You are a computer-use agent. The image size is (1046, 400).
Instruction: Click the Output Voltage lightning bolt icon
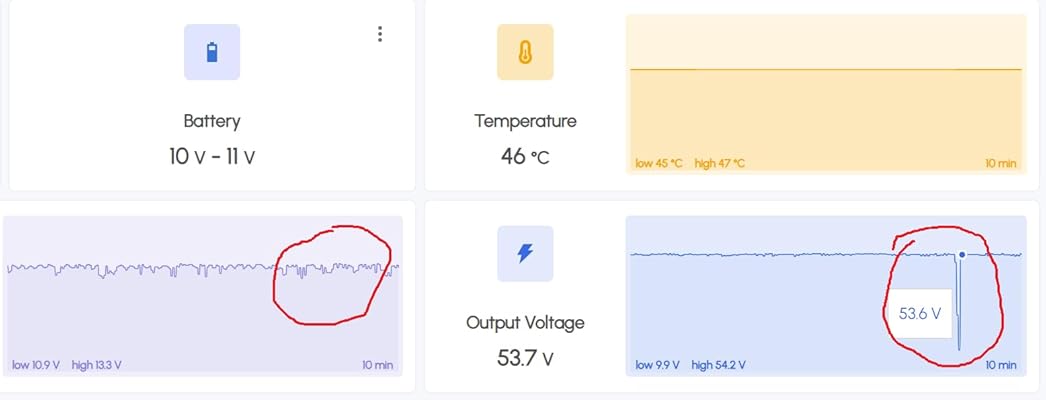coord(525,253)
